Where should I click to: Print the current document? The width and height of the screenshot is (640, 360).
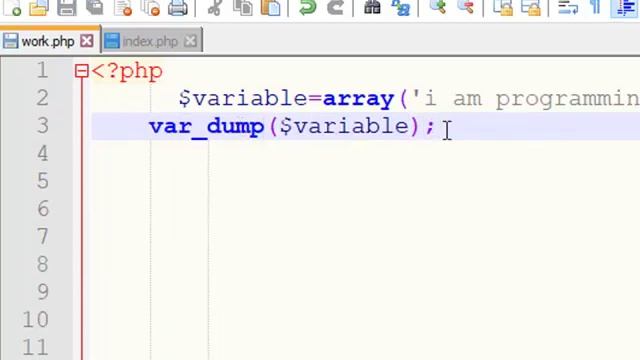[x=178, y=7]
